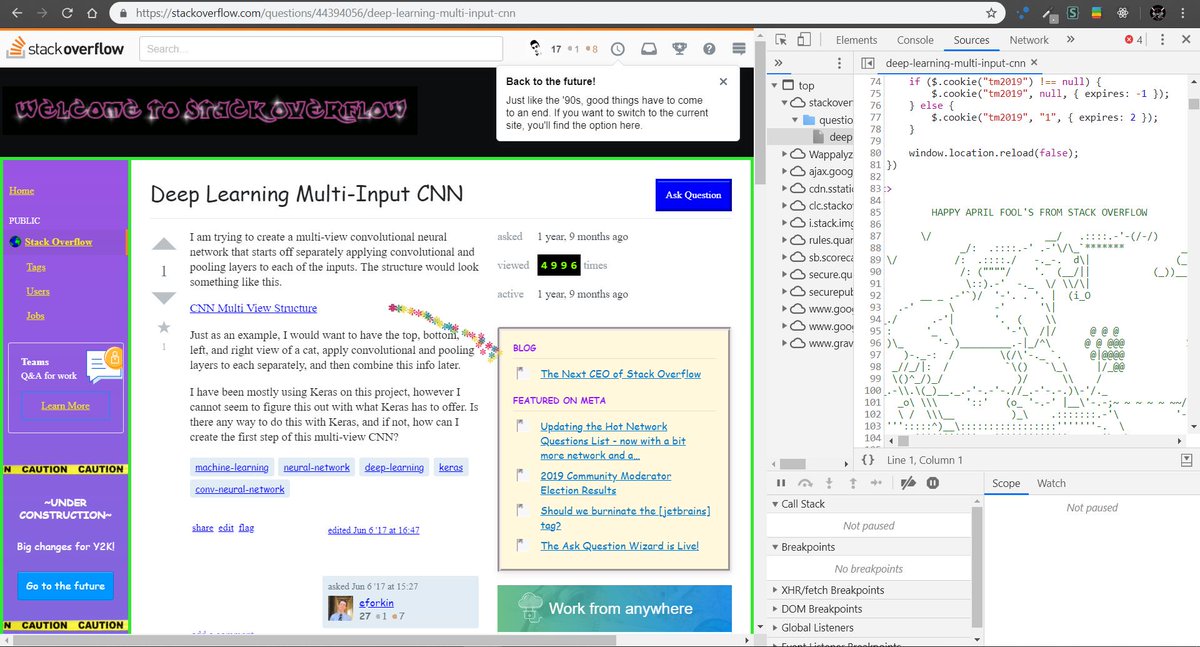Viewport: 1200px width, 647px height.
Task: Switch to the Console tab
Action: click(x=915, y=40)
